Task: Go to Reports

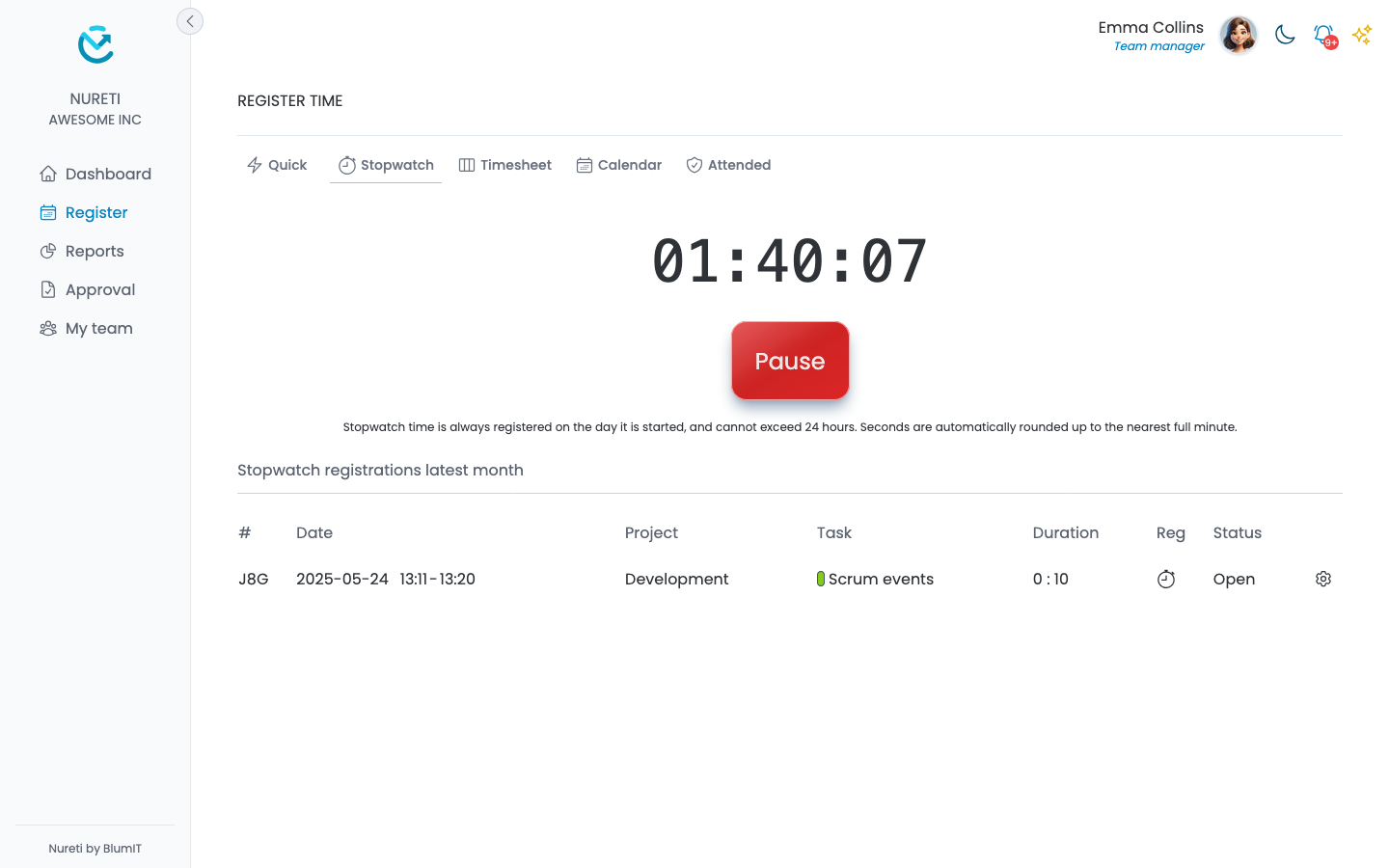Action: coord(82,251)
